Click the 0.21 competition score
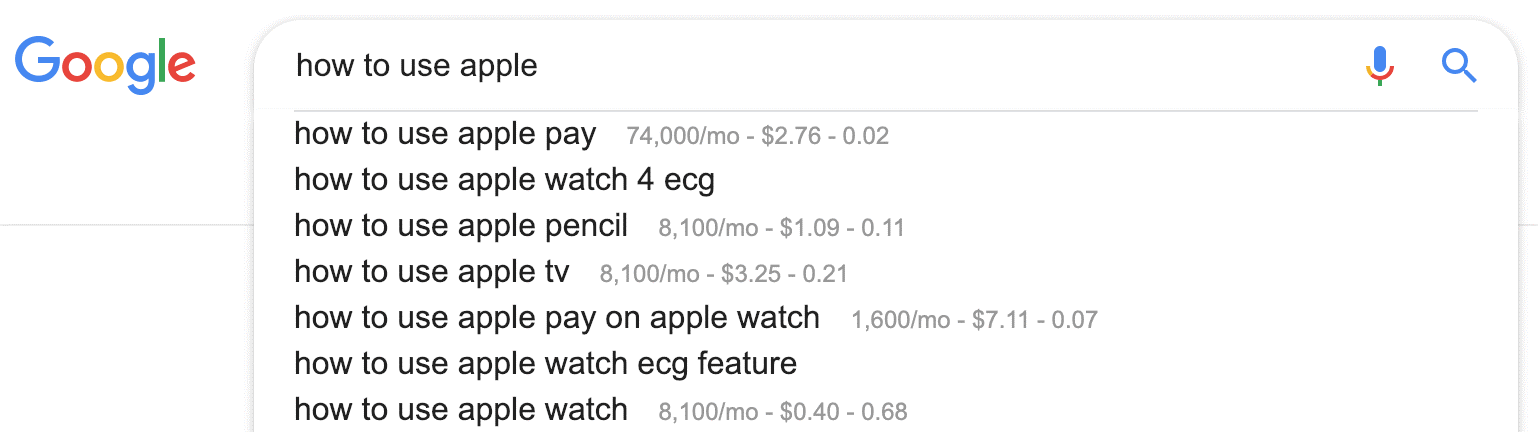This screenshot has width=1538, height=432. coord(826,274)
